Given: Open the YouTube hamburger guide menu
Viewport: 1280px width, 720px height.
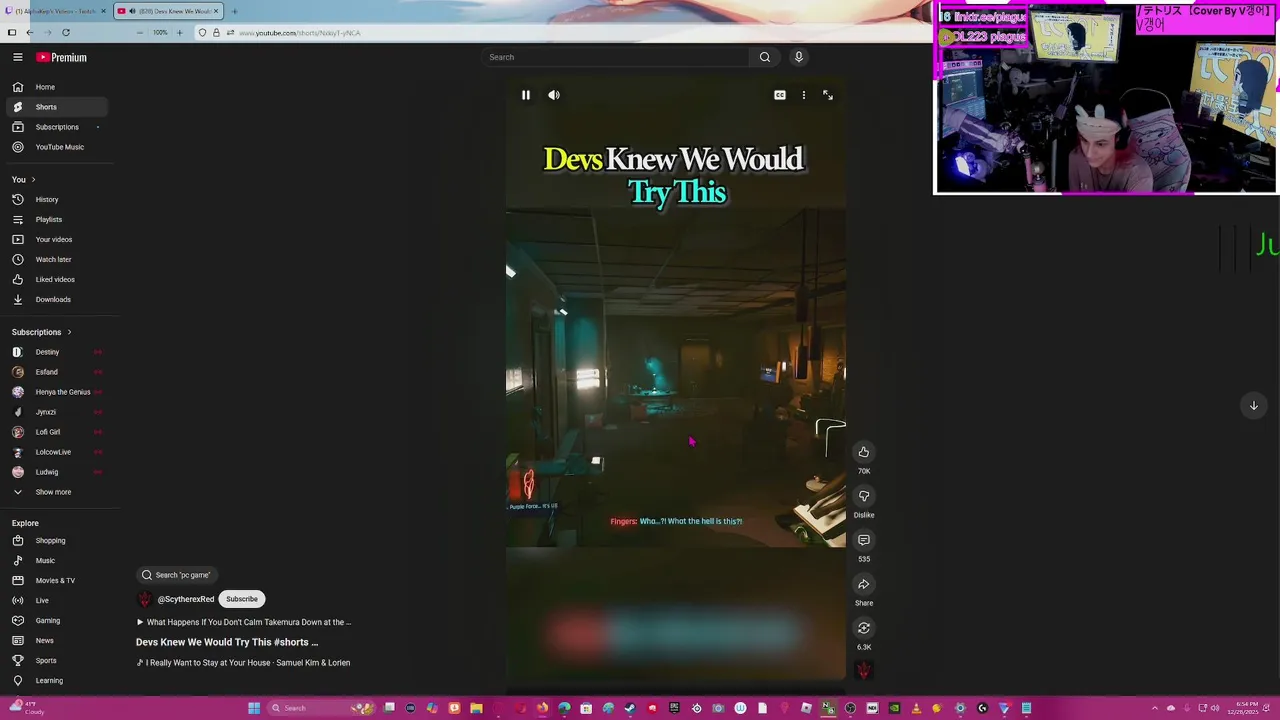Looking at the screenshot, I should click(x=17, y=57).
